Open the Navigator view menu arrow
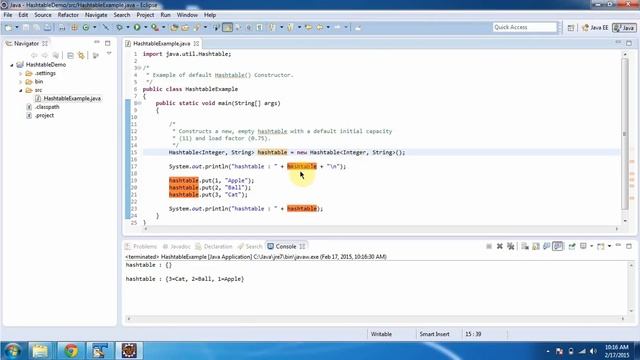 click(109, 53)
